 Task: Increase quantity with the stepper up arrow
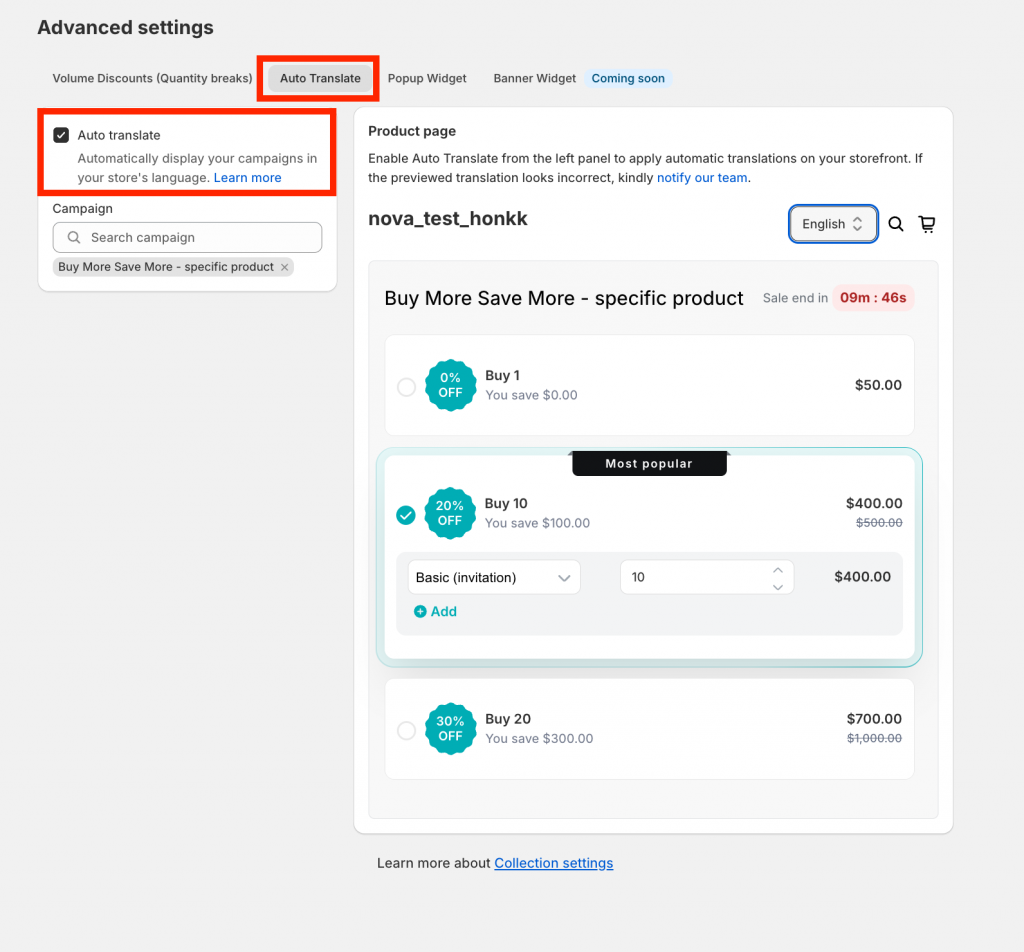click(x=778, y=570)
